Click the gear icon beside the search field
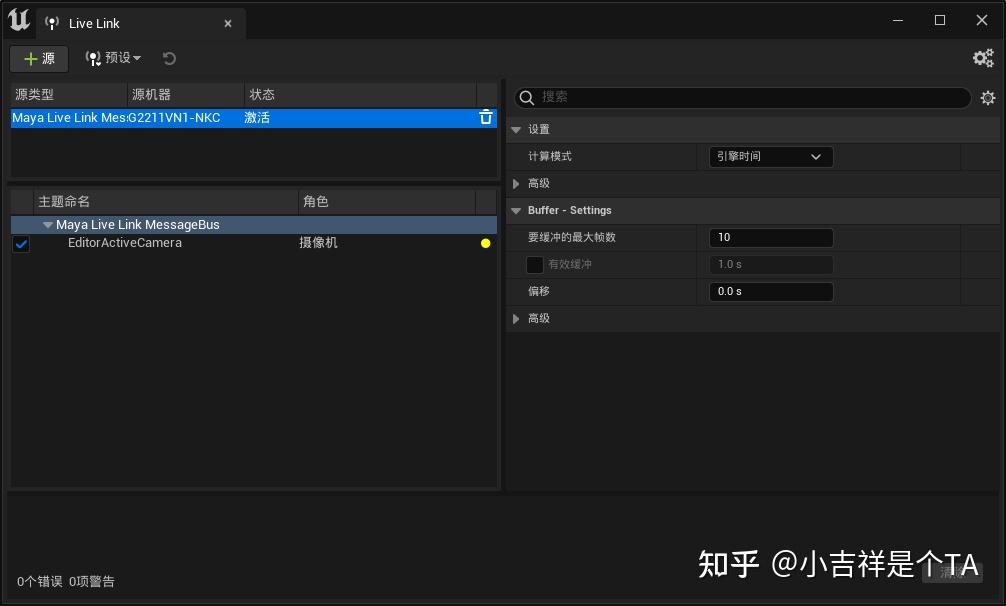The height and width of the screenshot is (606, 1006). (988, 98)
